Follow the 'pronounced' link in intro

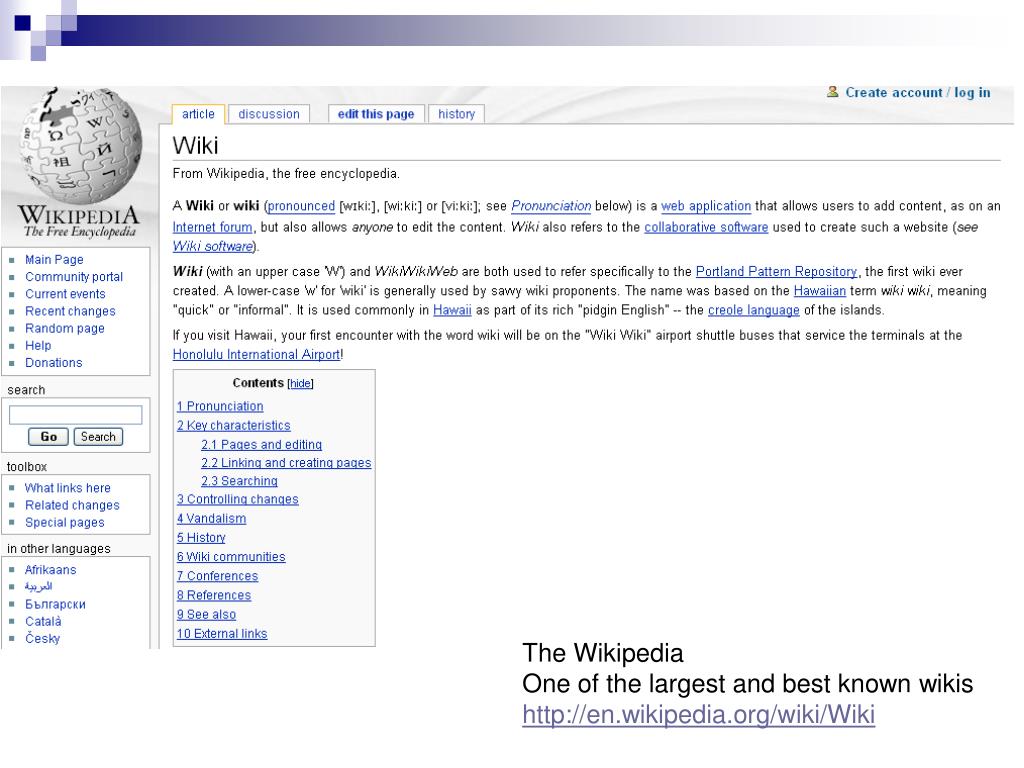(x=301, y=206)
